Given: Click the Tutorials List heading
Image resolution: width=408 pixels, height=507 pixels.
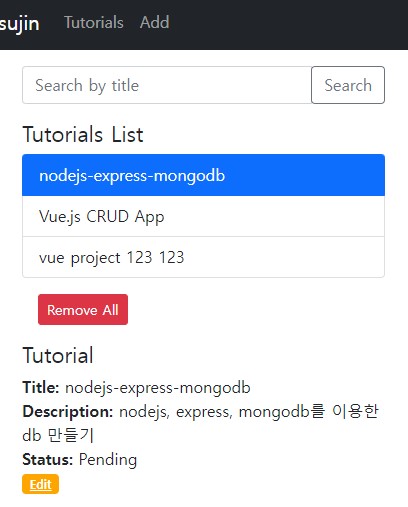Looking at the screenshot, I should coord(83,134).
